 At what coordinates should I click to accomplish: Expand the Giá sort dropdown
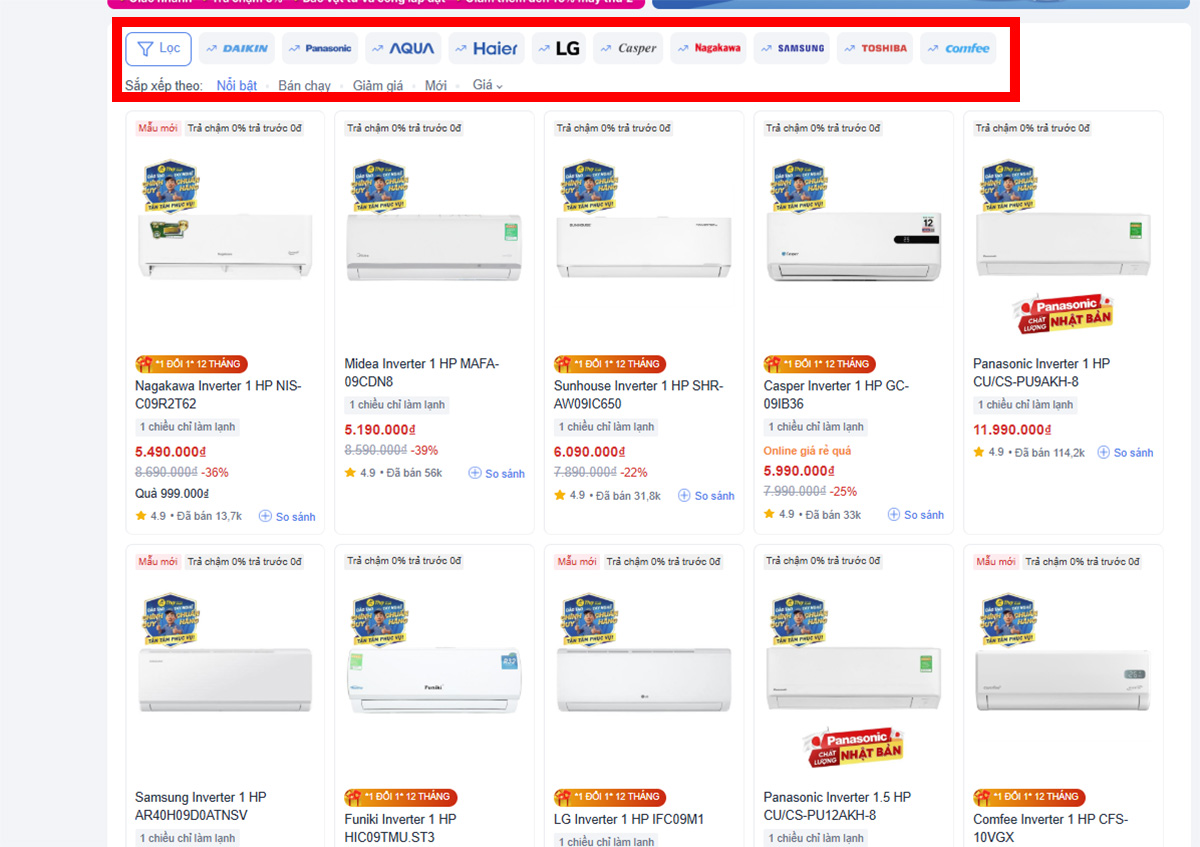tap(487, 86)
